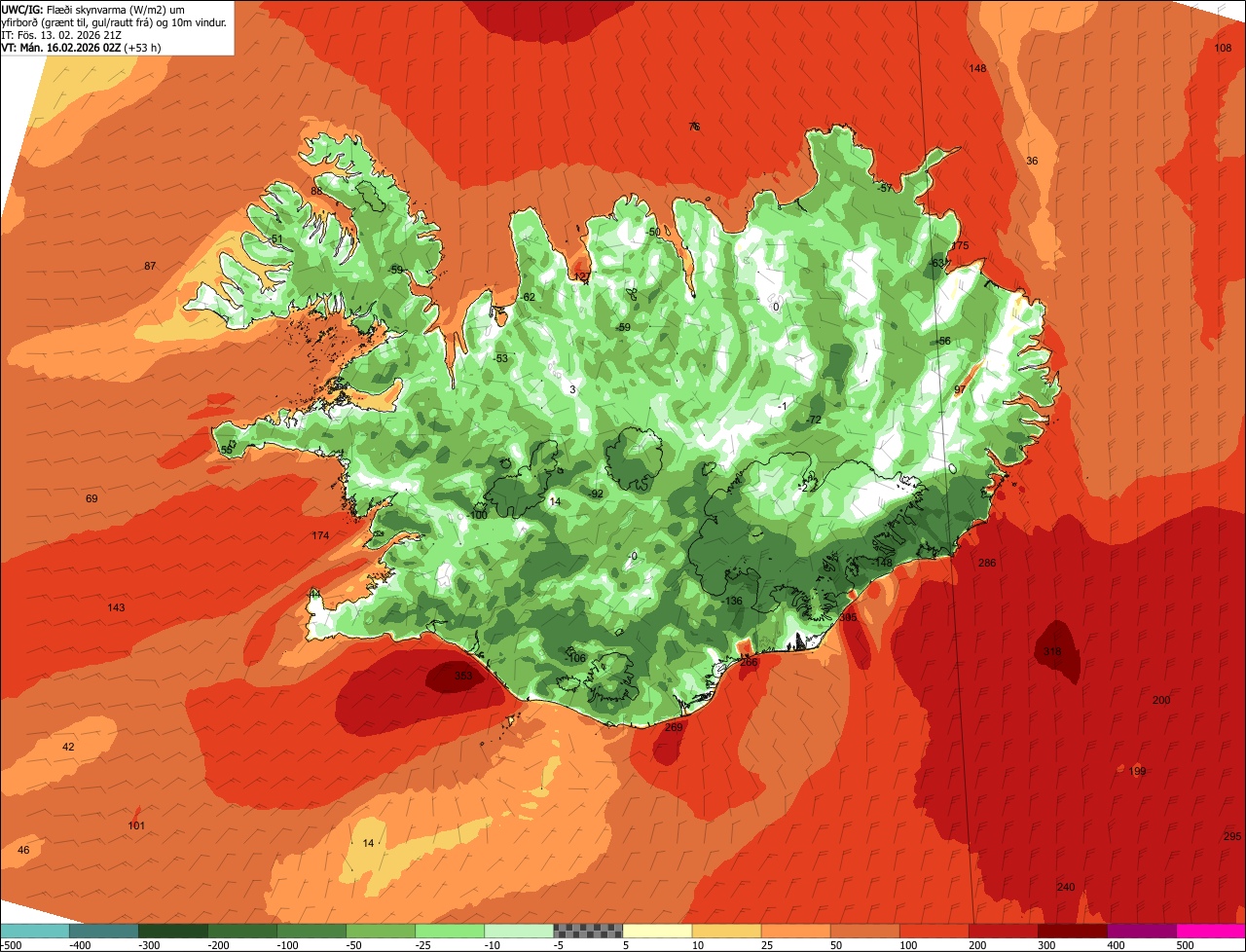Click the legend label -500
The height and width of the screenshot is (952, 1246).
pos(12,944)
